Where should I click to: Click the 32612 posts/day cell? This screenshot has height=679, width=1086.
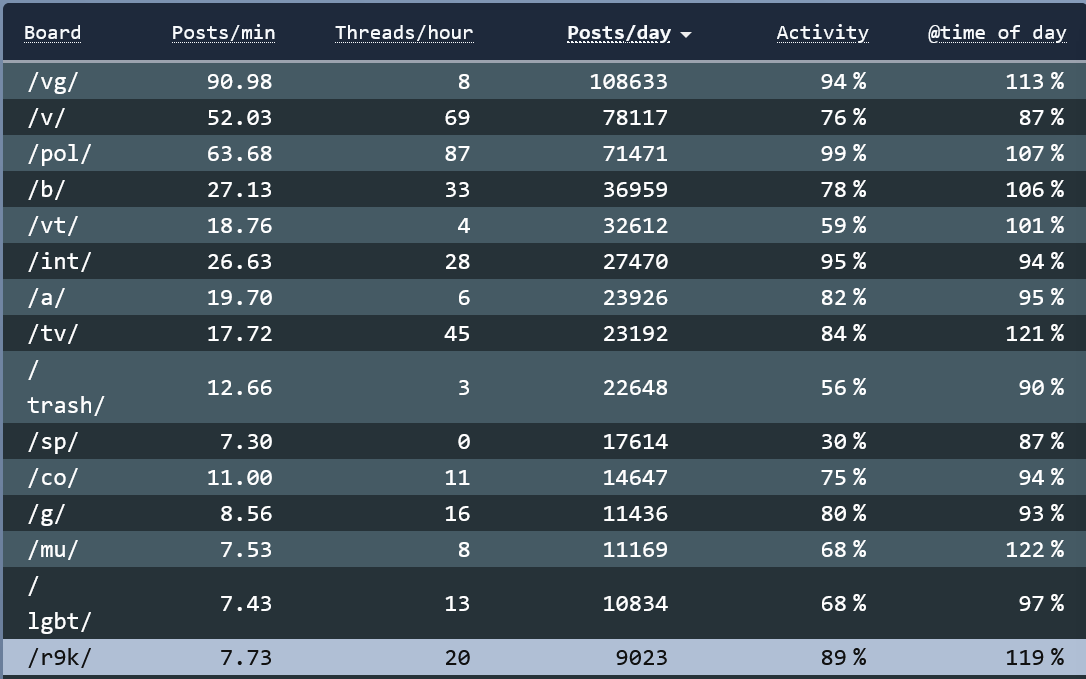(635, 225)
